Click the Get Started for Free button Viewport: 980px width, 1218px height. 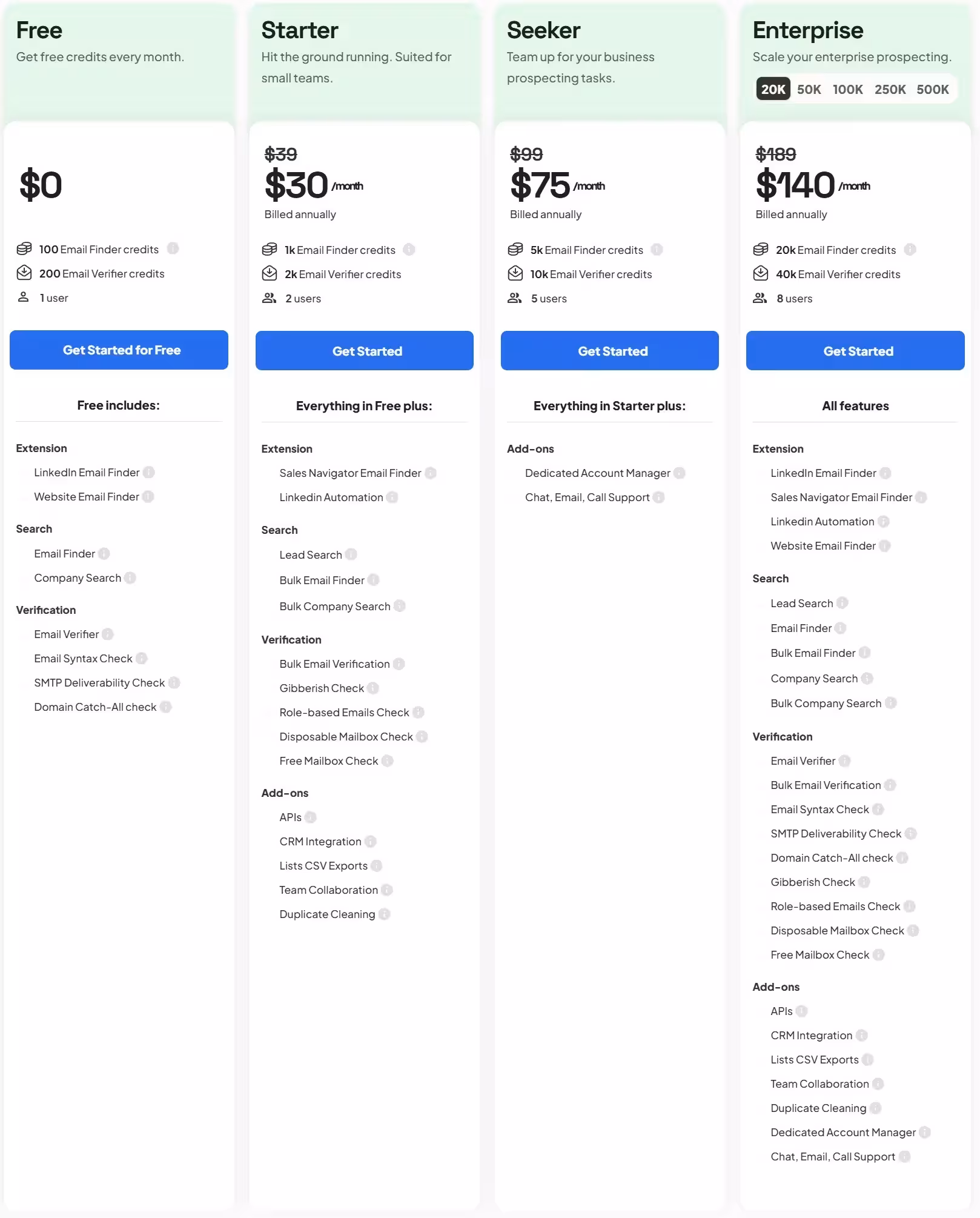pyautogui.click(x=119, y=350)
